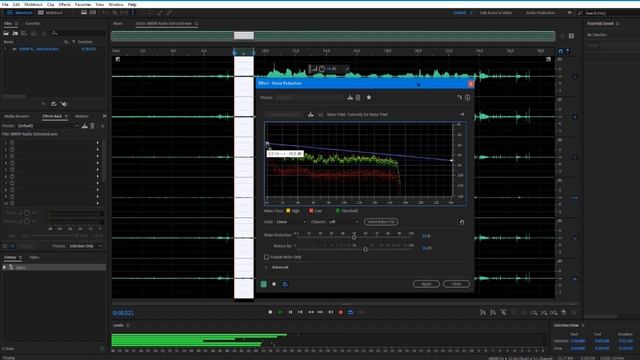
Task: Open channel map editor in Noise Reduction
Action: coord(460,98)
